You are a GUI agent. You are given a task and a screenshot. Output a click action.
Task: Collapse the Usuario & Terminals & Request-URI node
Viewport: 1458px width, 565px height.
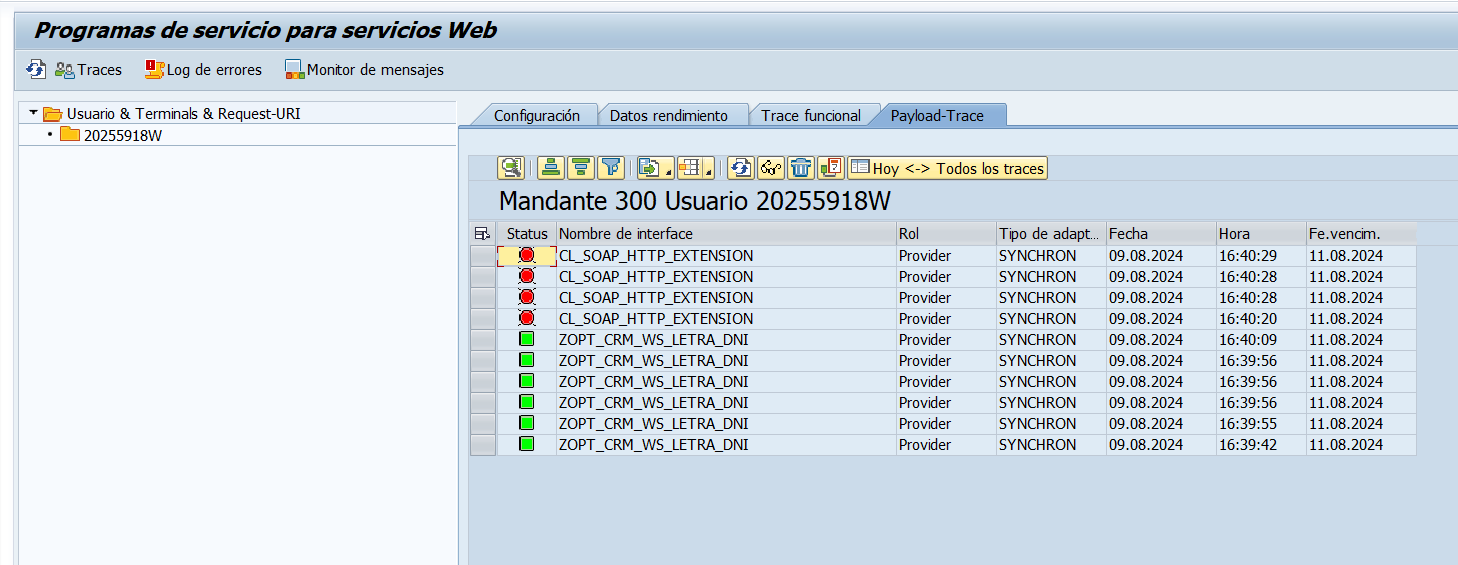pyautogui.click(x=33, y=114)
